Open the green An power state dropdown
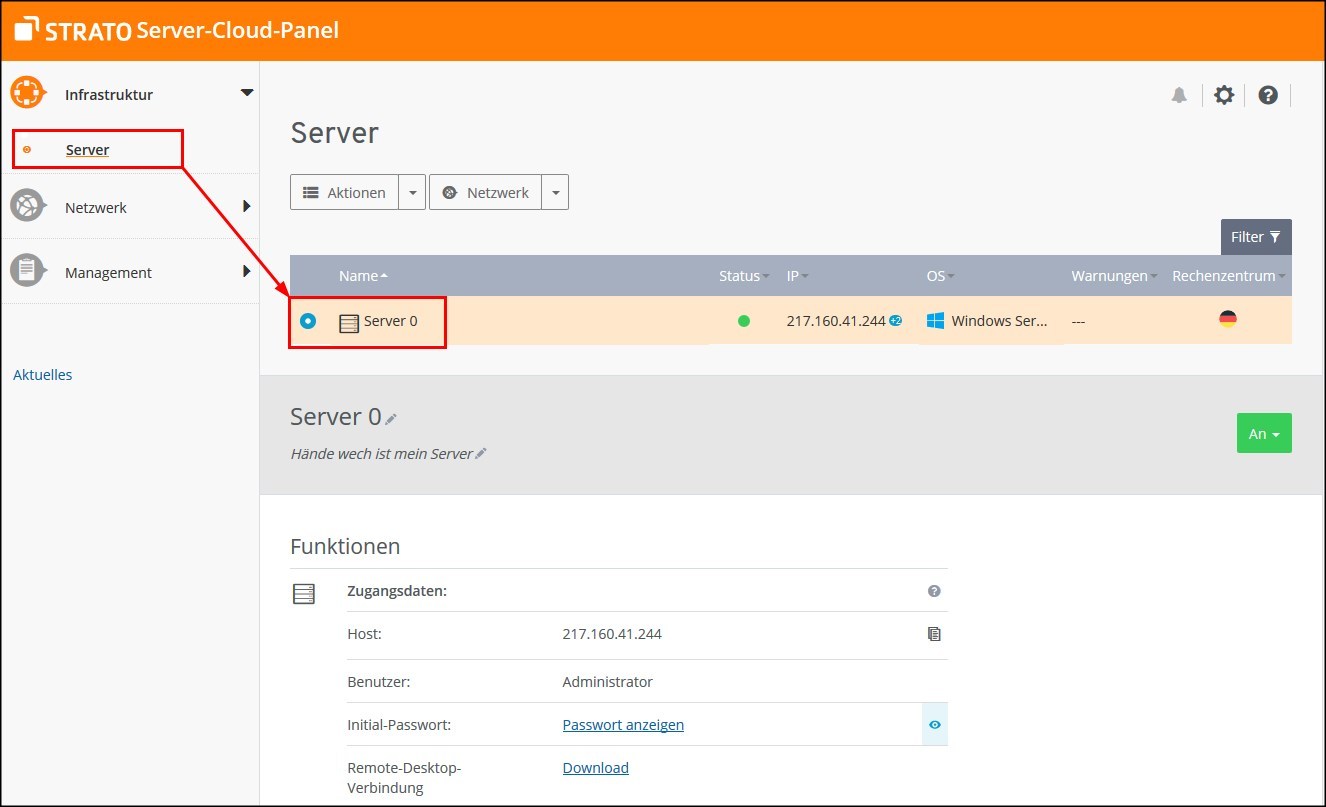 tap(1263, 433)
